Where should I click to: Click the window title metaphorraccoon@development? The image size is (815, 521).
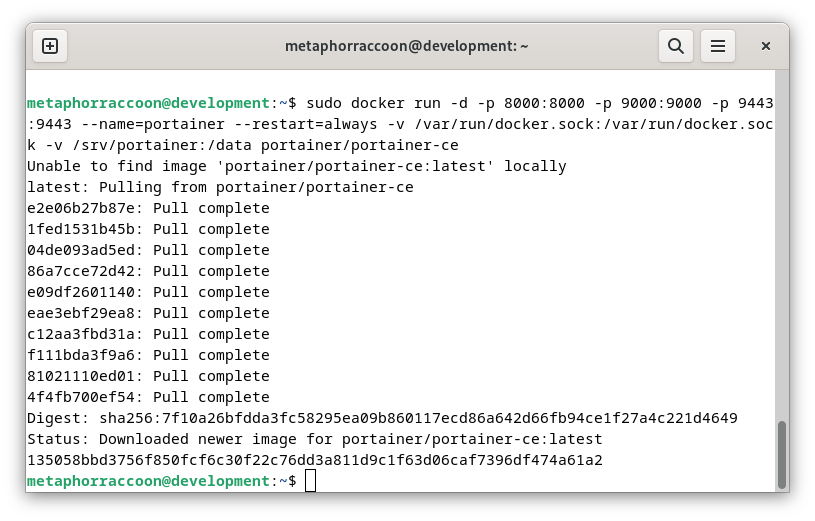[406, 46]
